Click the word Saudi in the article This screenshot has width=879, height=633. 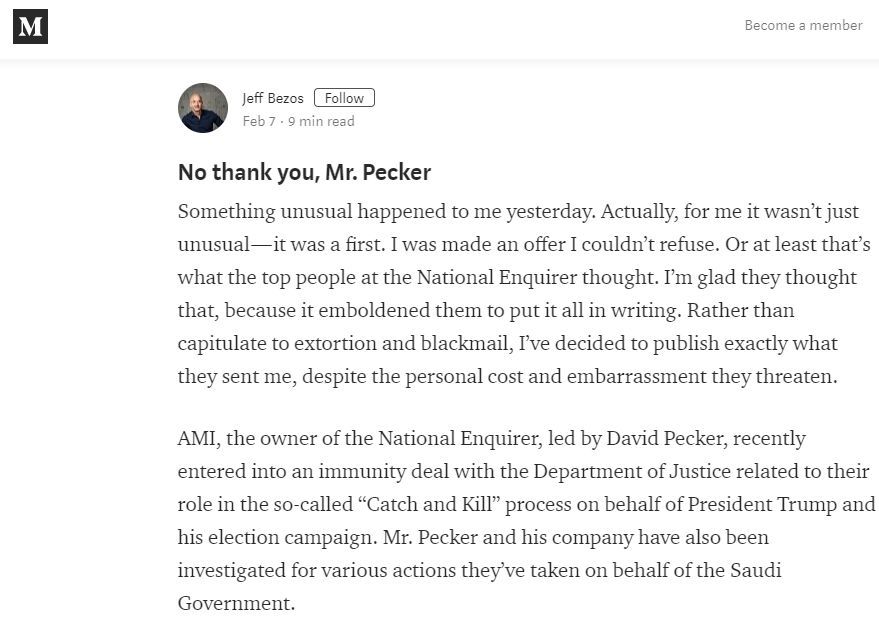coord(755,570)
